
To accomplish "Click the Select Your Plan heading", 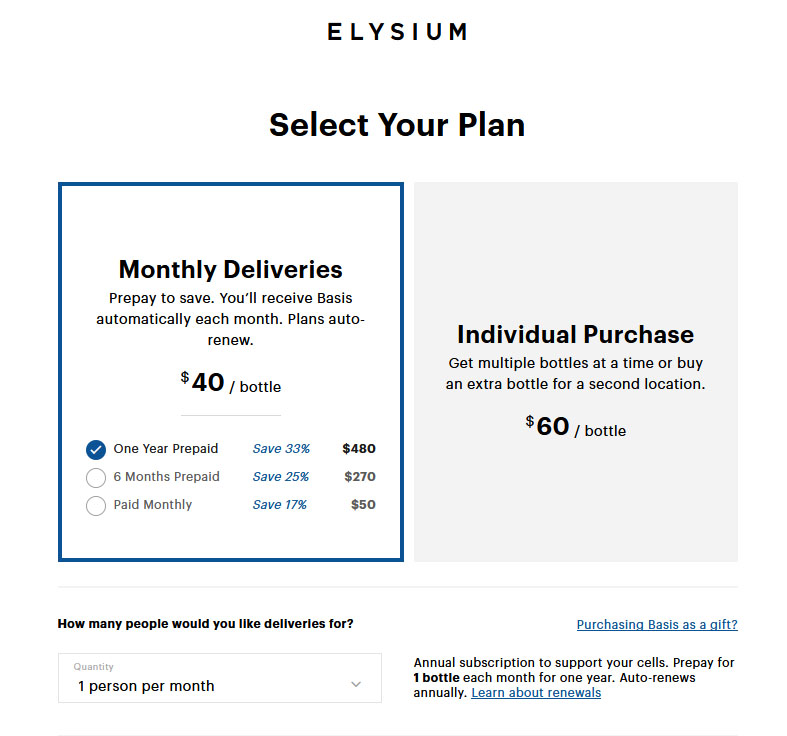I will coord(397,125).
